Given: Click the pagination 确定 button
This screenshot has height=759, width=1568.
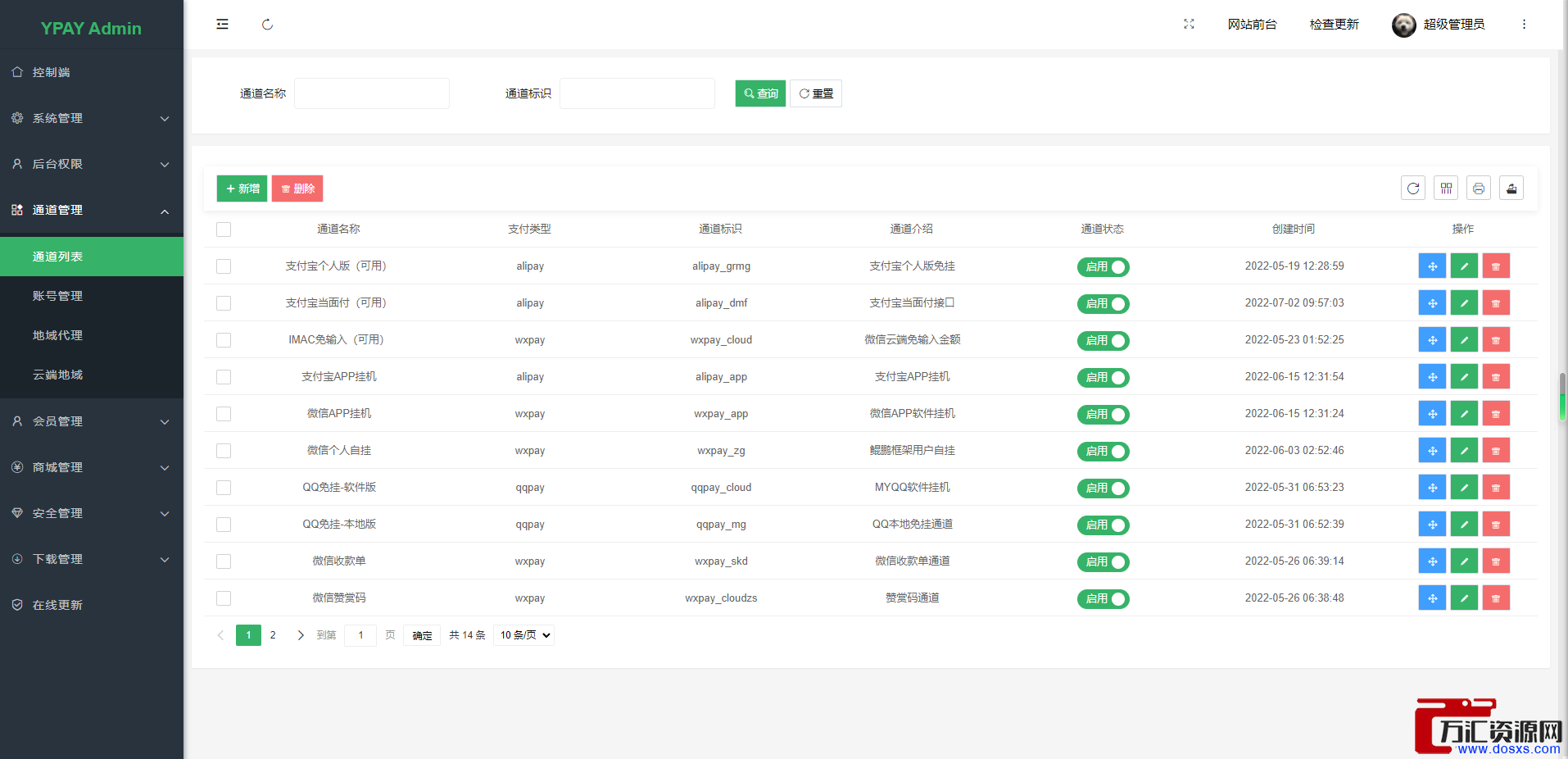Looking at the screenshot, I should coord(422,635).
